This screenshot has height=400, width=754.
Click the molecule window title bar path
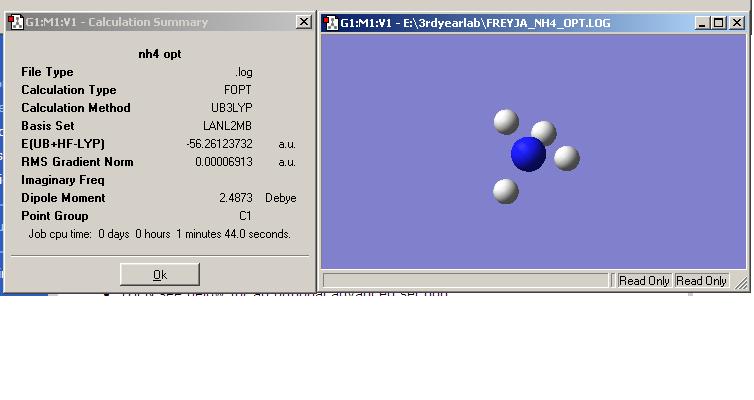[x=475, y=23]
